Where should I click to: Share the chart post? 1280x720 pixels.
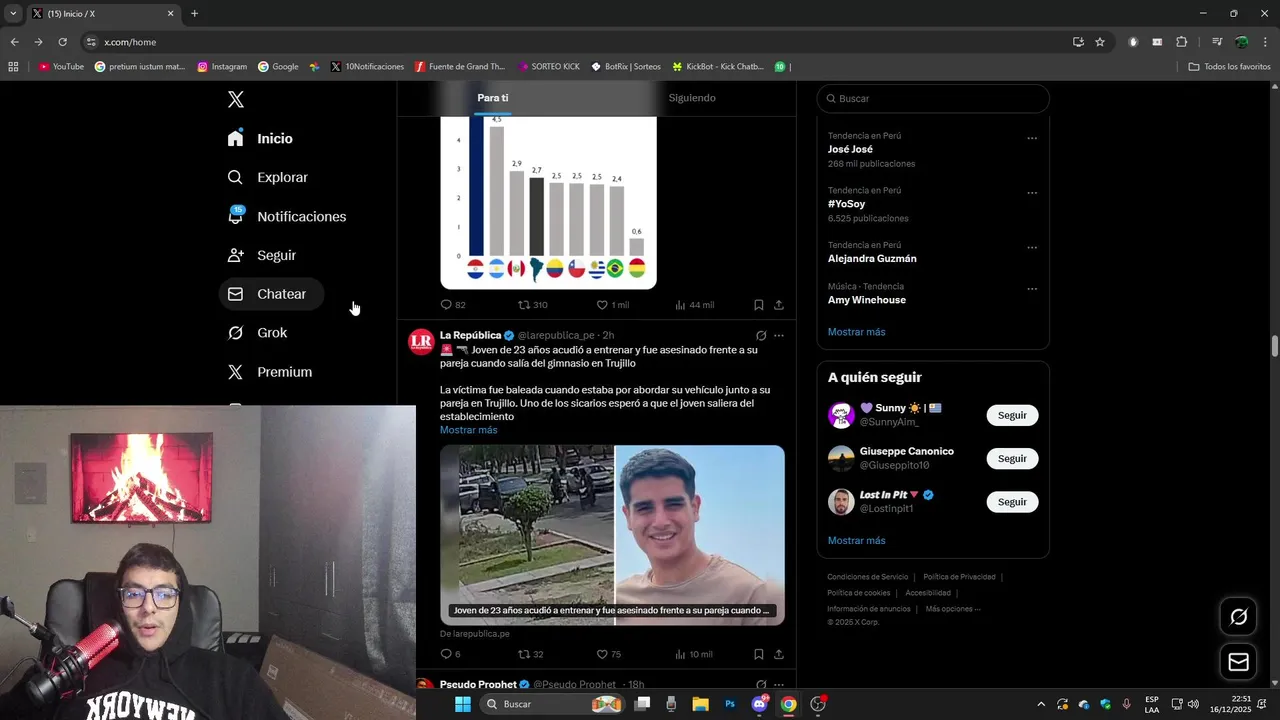(x=779, y=305)
